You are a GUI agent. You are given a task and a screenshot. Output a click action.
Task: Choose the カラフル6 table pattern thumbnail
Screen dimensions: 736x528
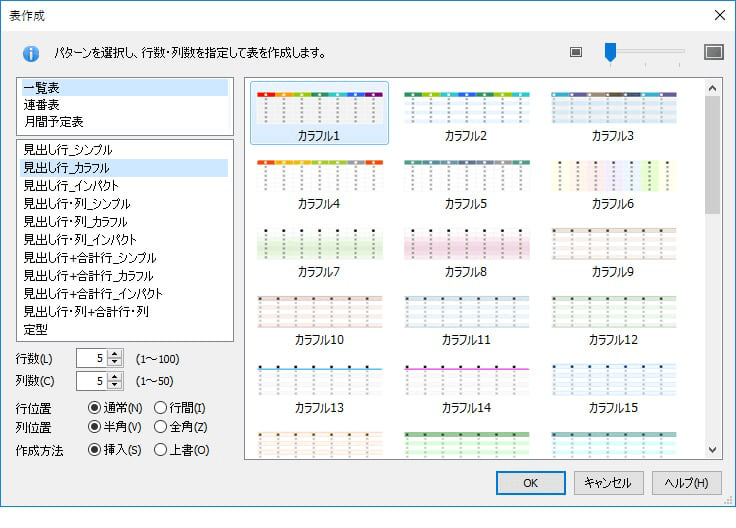click(x=613, y=181)
